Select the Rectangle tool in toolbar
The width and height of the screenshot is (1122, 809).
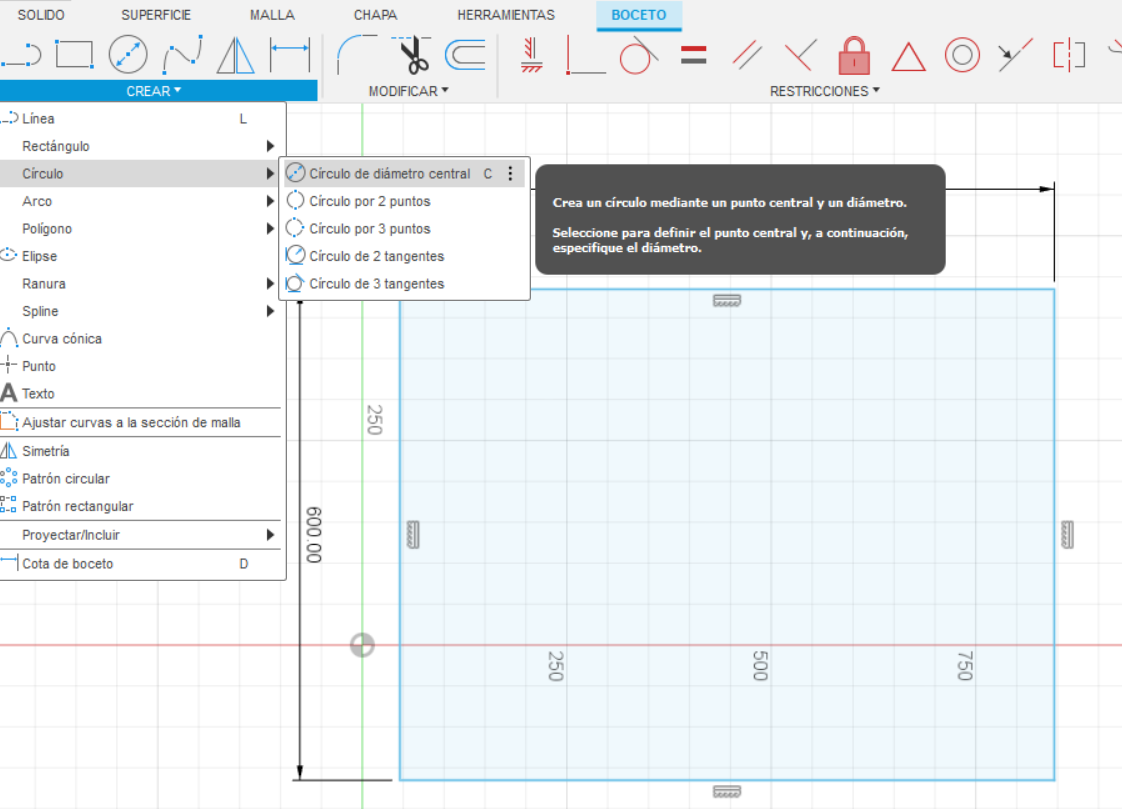pos(74,55)
